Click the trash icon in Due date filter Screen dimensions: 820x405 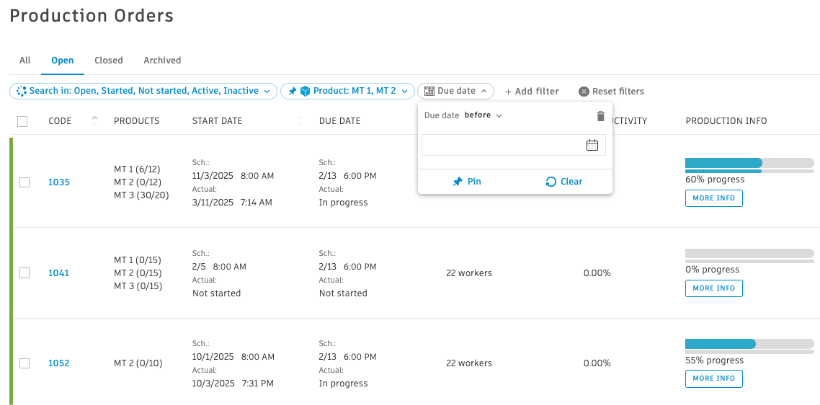point(600,116)
